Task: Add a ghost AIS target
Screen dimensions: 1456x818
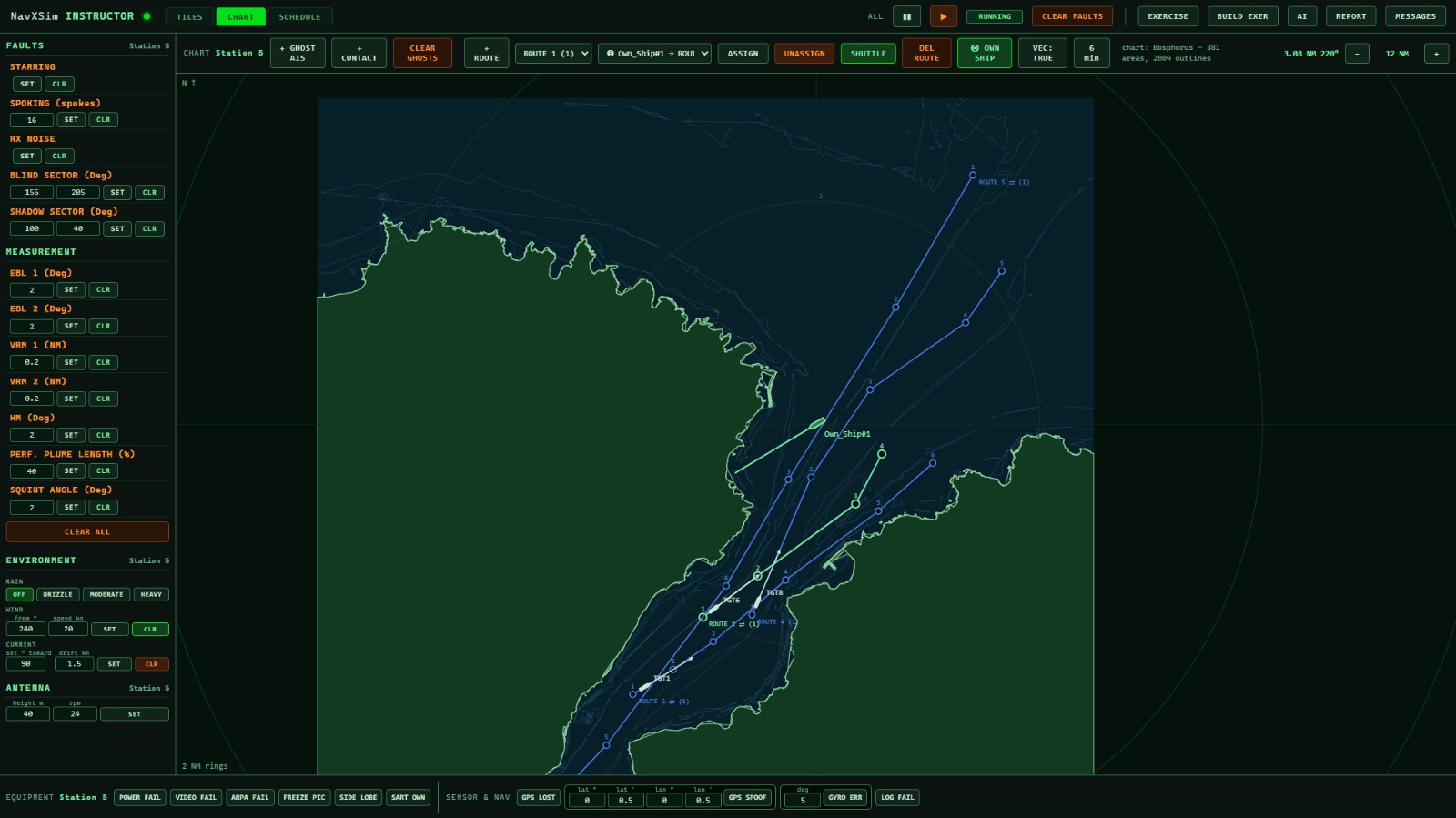Action: [298, 53]
